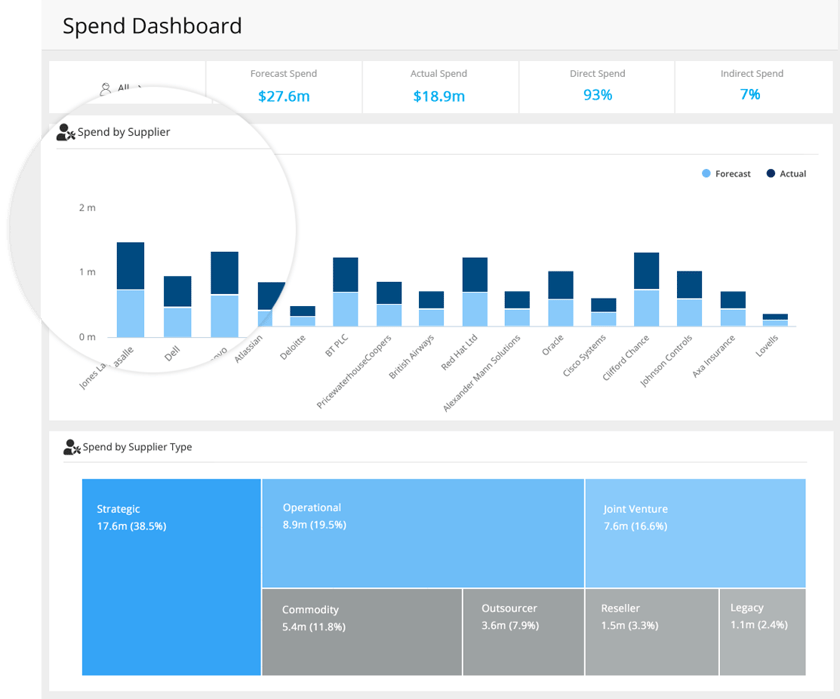Click the Spend by Supplier Type panel icon
This screenshot has height=699, width=840.
coord(70,446)
